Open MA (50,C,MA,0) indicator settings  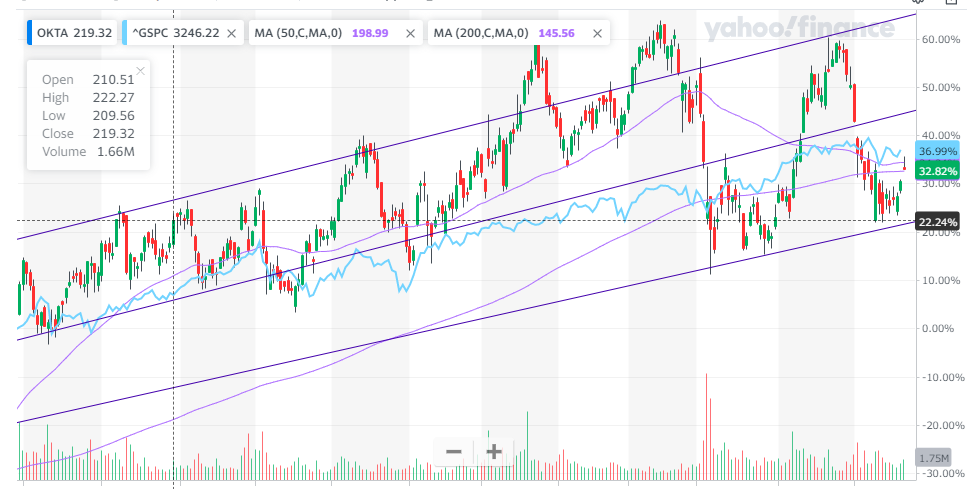tap(298, 33)
